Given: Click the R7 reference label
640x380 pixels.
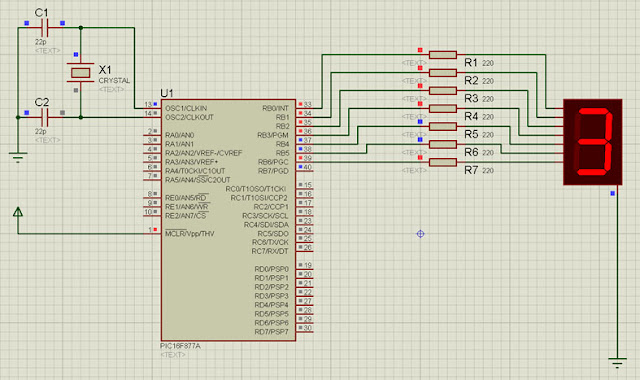Looking at the screenshot, I should click(471, 170).
